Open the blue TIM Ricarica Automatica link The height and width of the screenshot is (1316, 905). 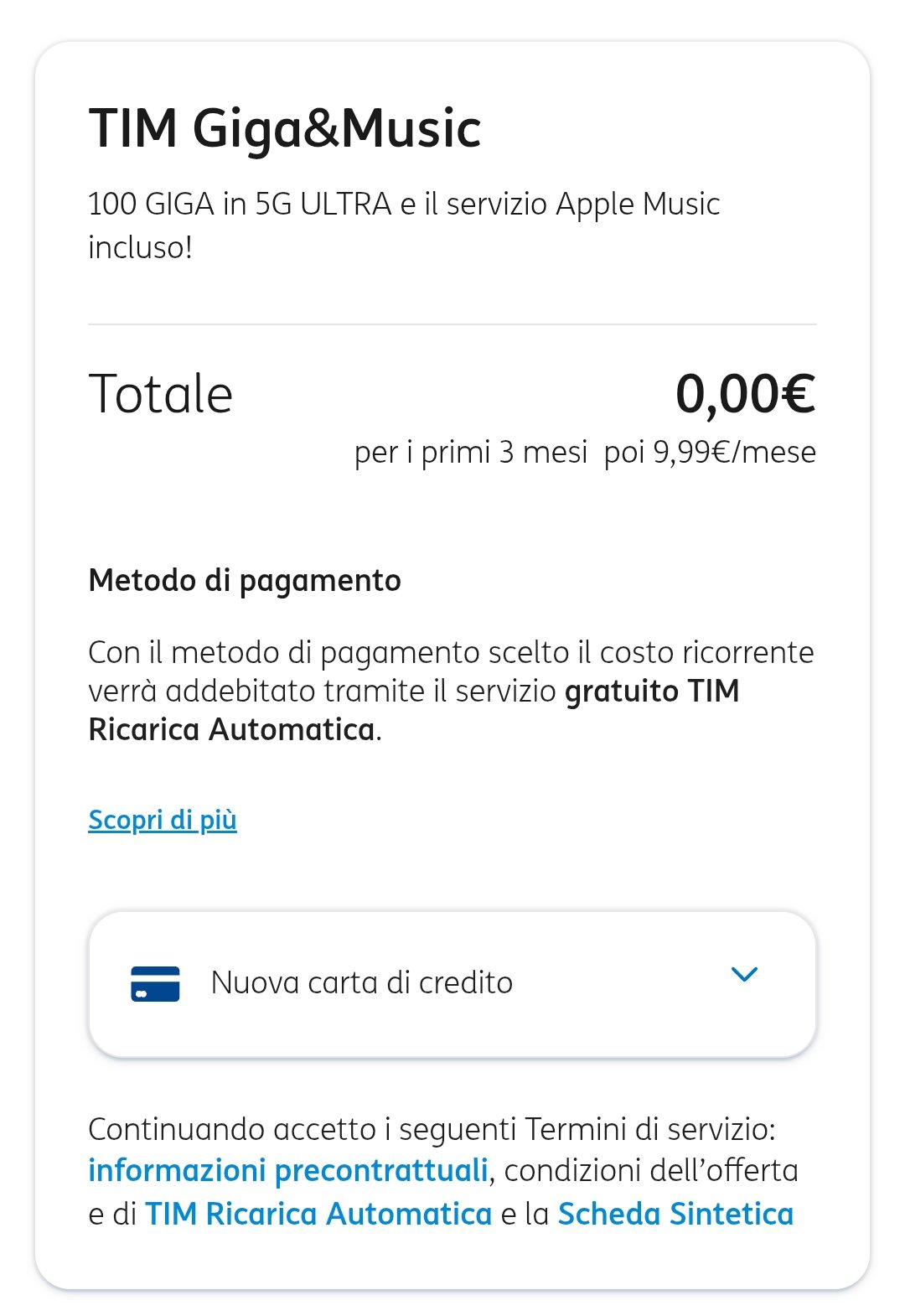coord(318,1214)
